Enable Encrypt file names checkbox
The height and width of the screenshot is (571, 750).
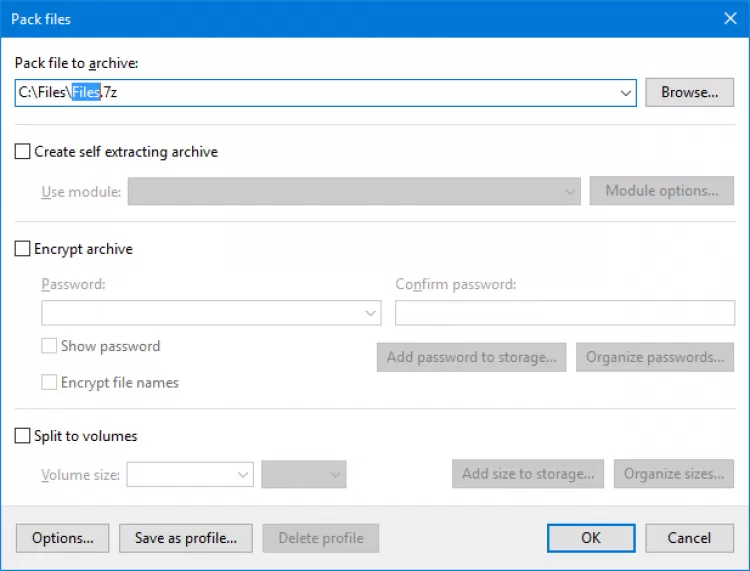tap(49, 382)
